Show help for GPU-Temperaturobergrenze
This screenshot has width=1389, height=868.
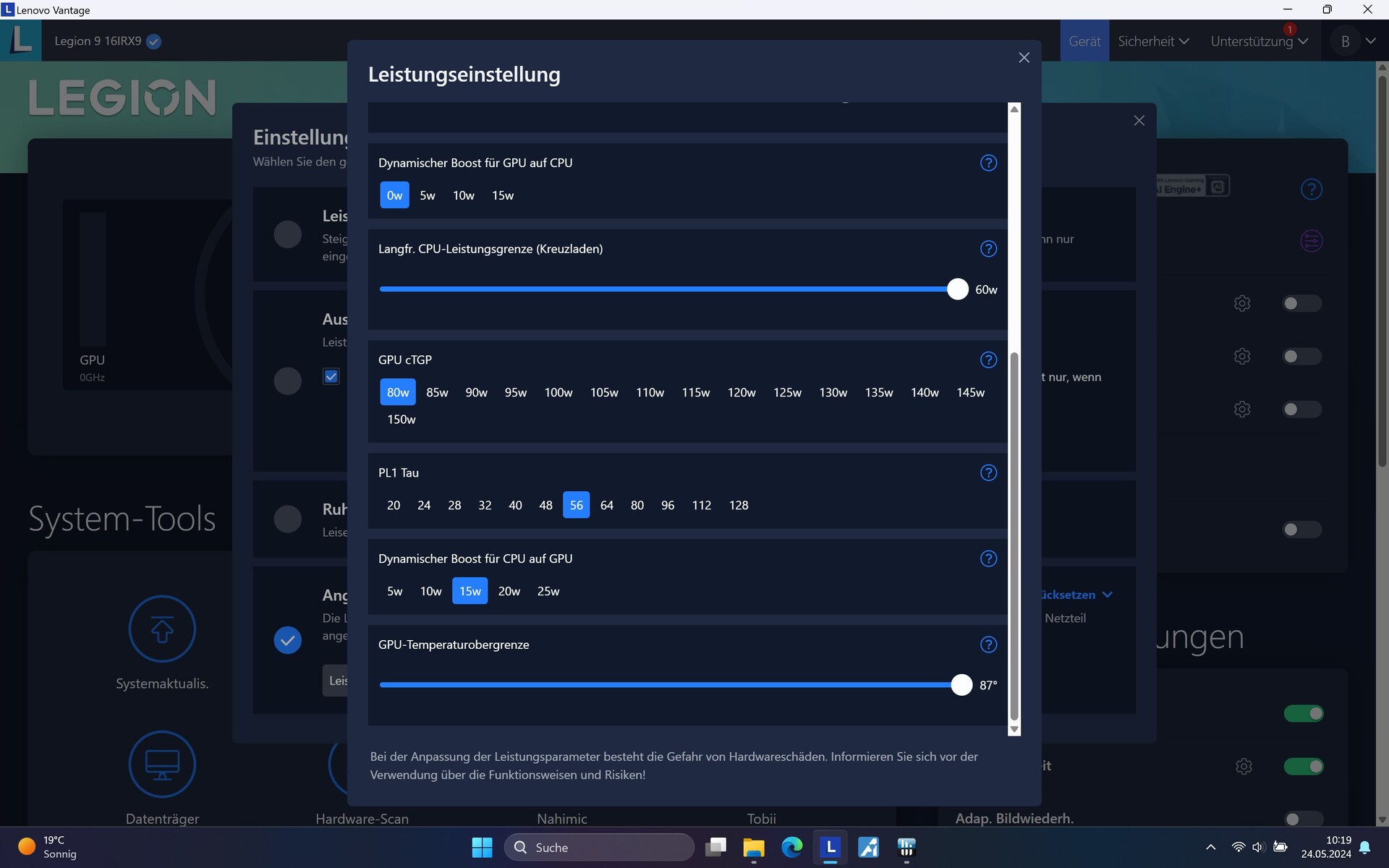pyautogui.click(x=988, y=644)
